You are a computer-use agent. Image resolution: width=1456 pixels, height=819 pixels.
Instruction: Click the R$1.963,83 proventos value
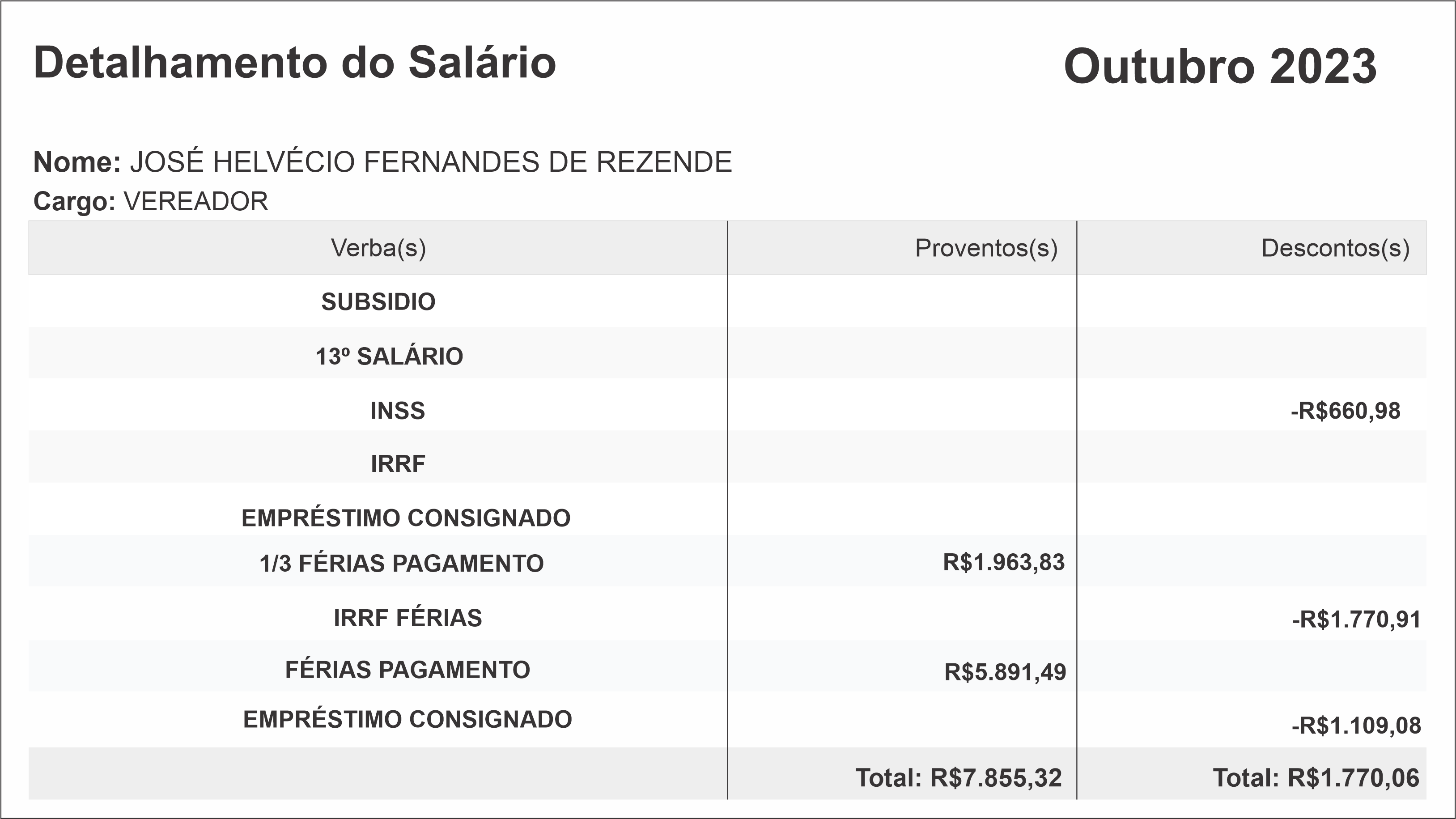pyautogui.click(x=1003, y=562)
